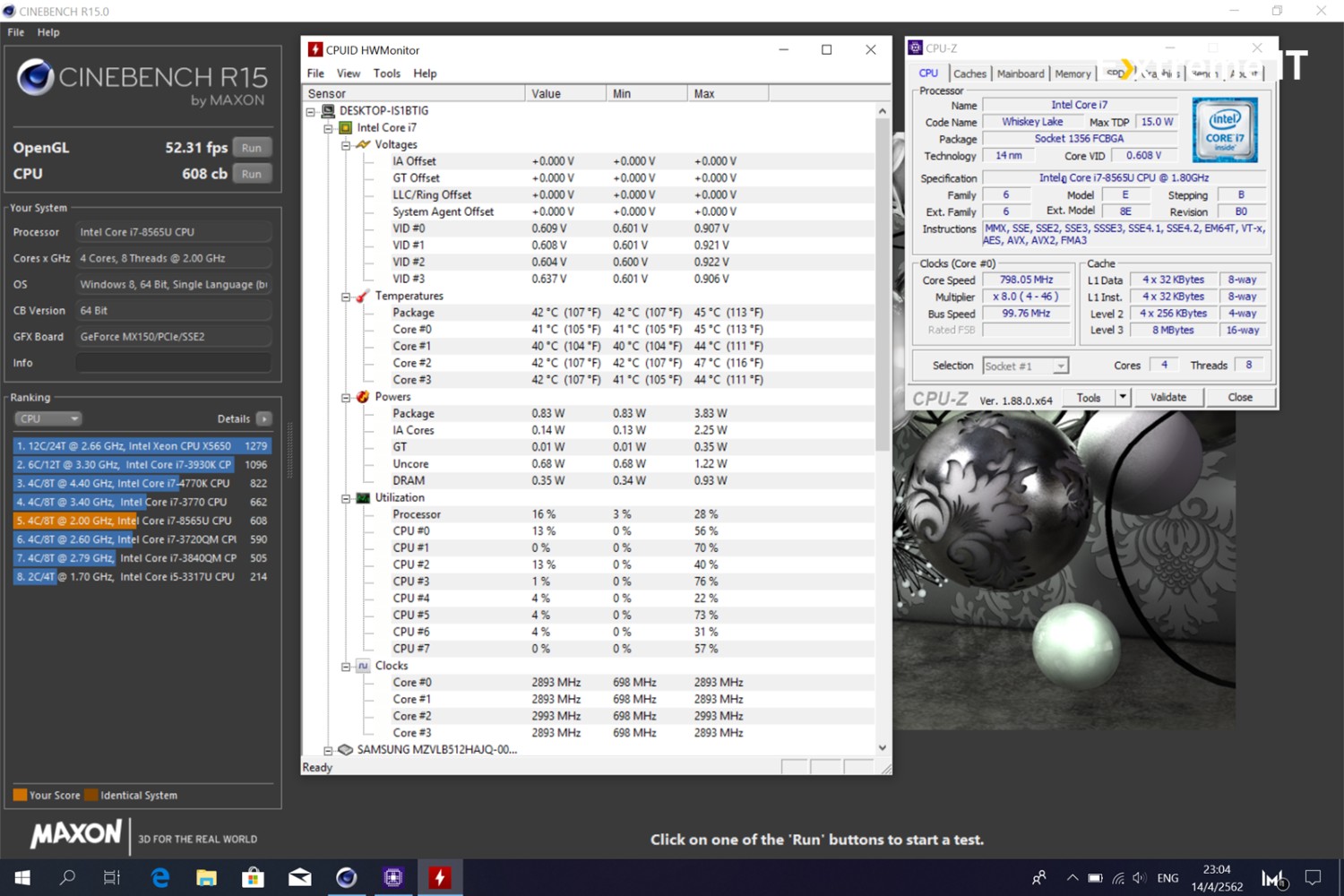Click the Cinebench R15 logo sphere
Image resolution: width=1344 pixels, height=896 pixels.
point(36,77)
